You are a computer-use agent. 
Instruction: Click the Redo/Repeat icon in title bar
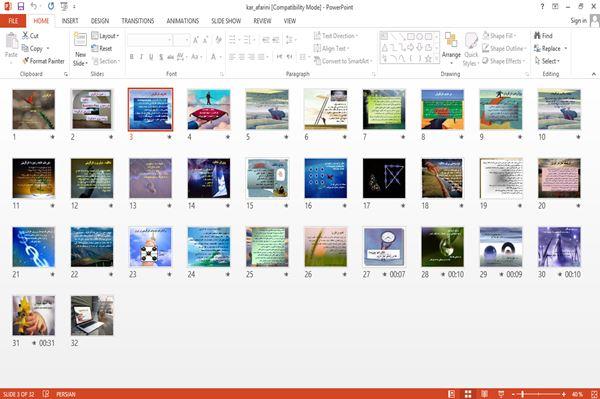coord(51,6)
